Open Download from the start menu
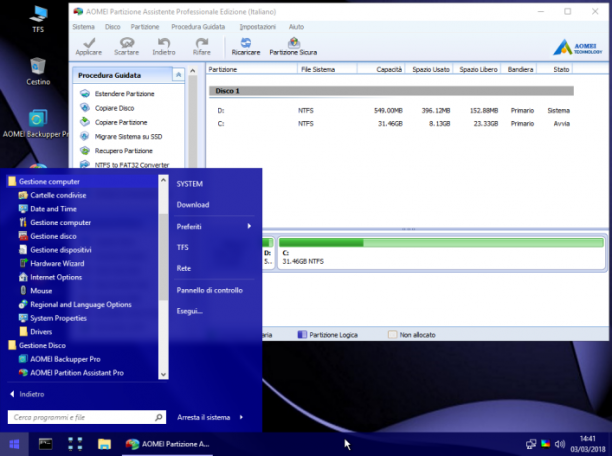This screenshot has height=456, width=612. click(193, 205)
